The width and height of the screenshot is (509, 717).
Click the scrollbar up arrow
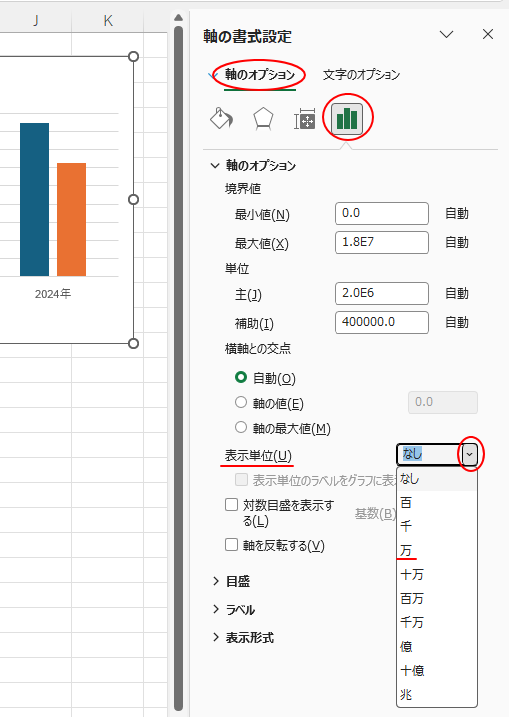pyautogui.click(x=178, y=17)
